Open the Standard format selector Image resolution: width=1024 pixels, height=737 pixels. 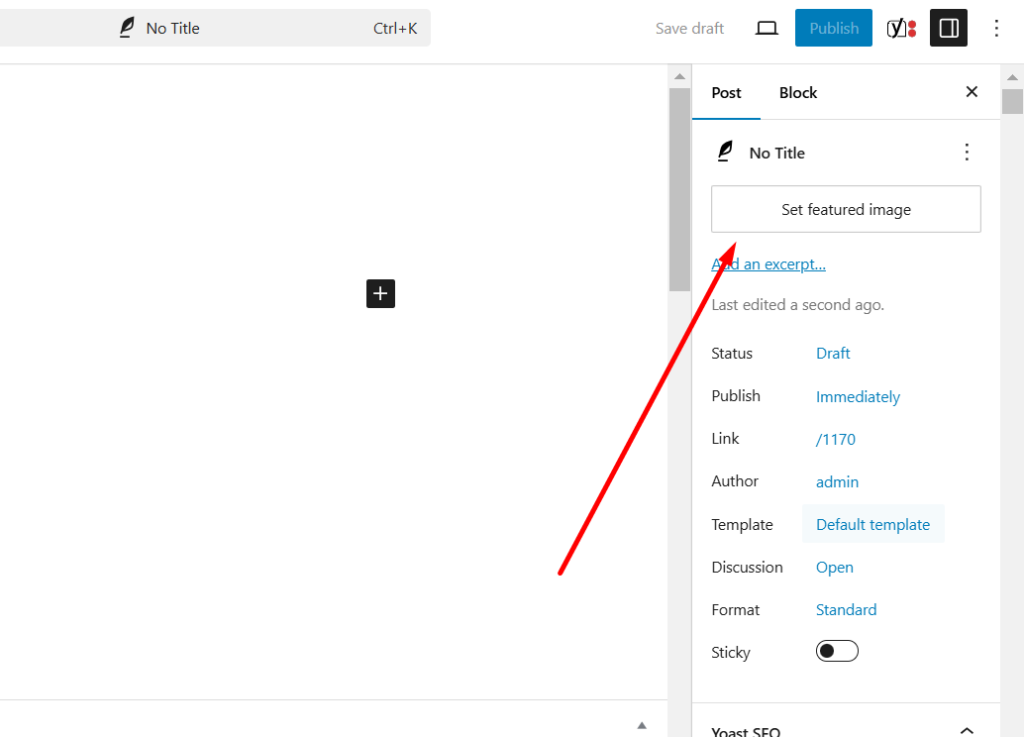coord(846,610)
